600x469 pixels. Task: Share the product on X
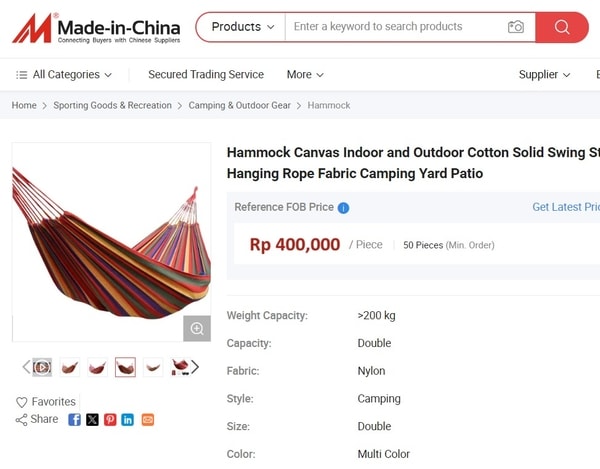pyautogui.click(x=92, y=420)
